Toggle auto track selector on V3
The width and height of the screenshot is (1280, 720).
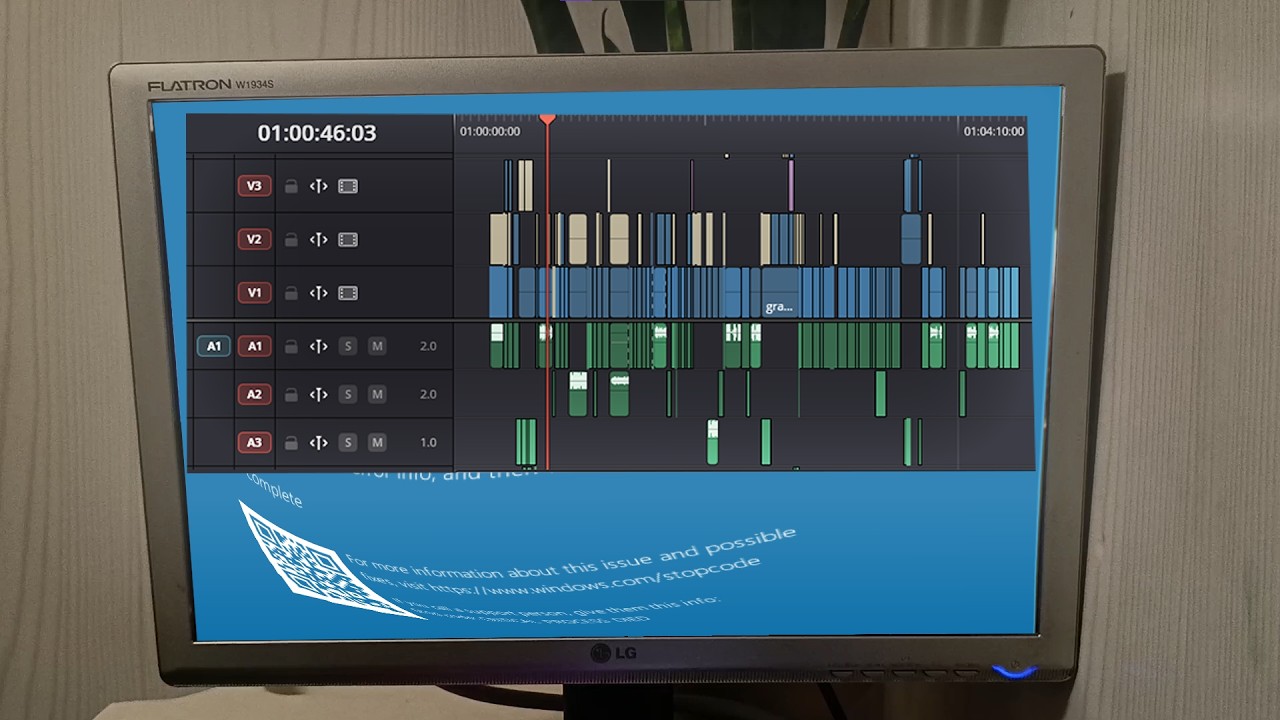pos(319,186)
